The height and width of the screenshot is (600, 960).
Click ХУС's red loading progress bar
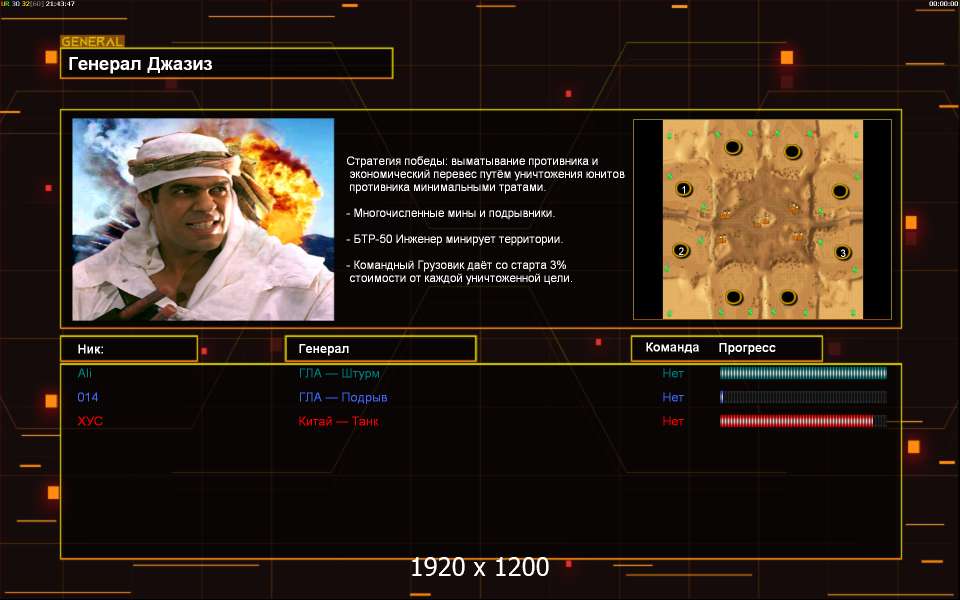pyautogui.click(x=803, y=421)
